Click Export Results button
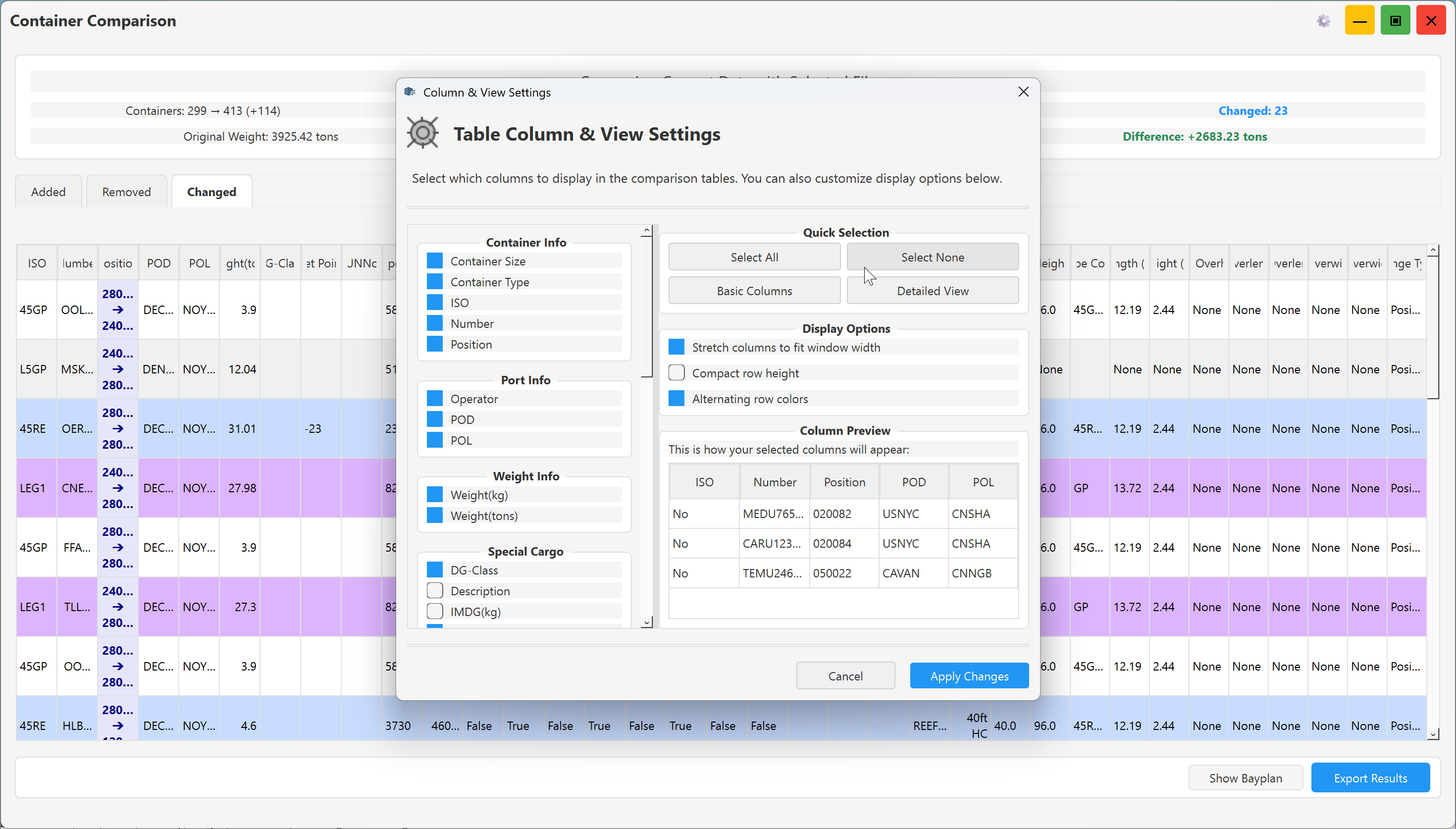This screenshot has height=829, width=1456. coord(1370,778)
